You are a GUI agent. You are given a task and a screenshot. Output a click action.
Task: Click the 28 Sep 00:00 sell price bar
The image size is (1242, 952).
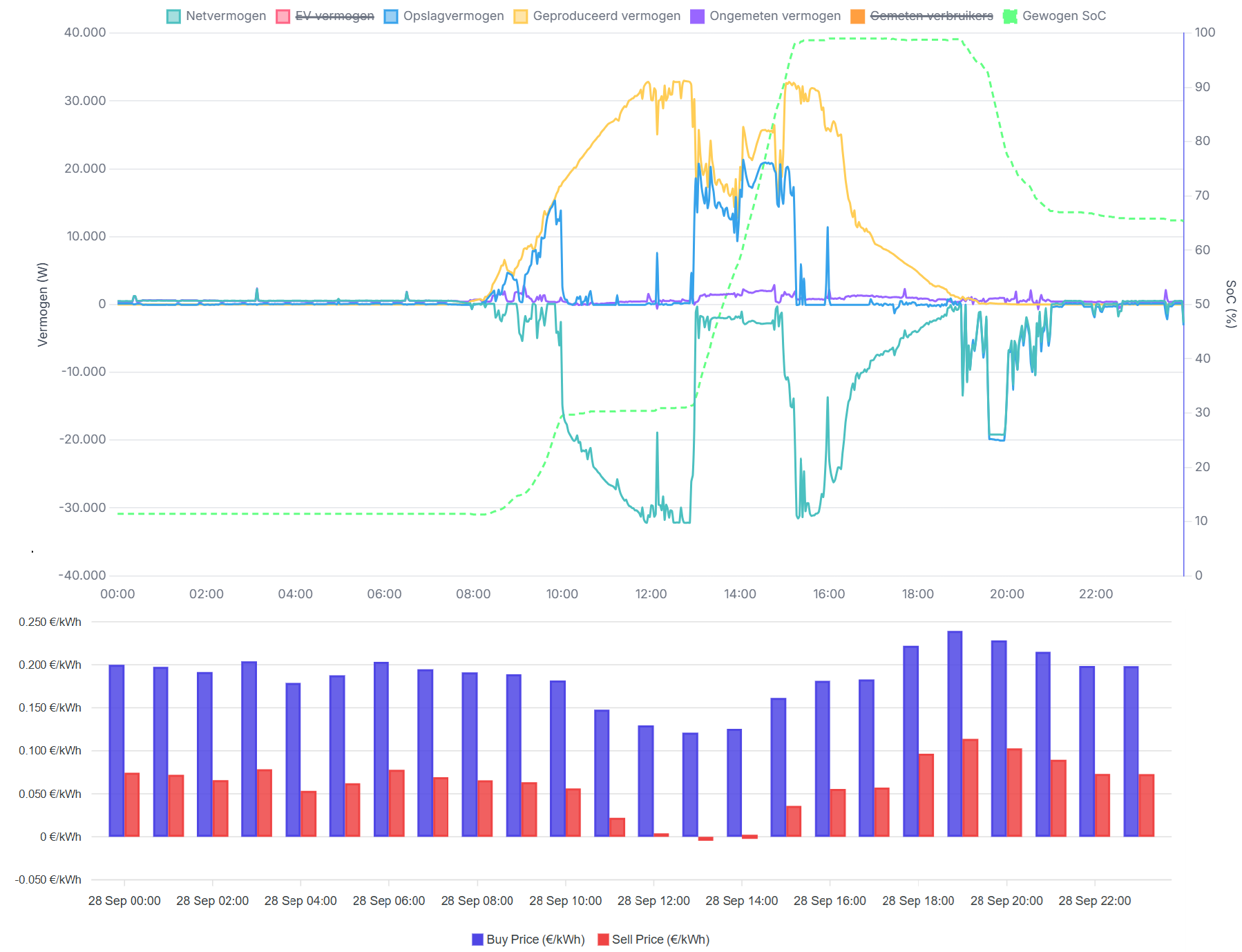pyautogui.click(x=132, y=805)
